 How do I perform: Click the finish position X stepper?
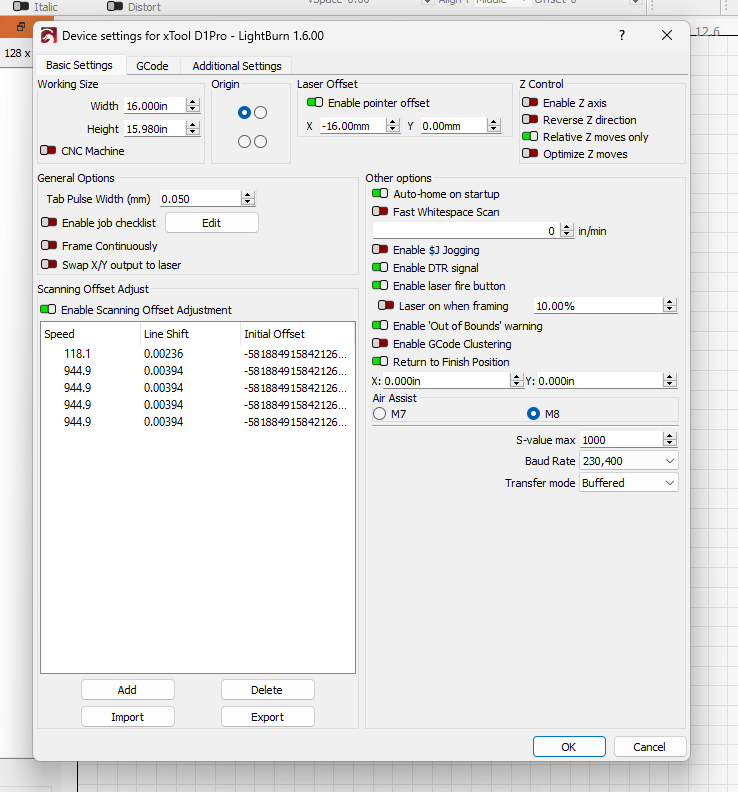click(516, 380)
